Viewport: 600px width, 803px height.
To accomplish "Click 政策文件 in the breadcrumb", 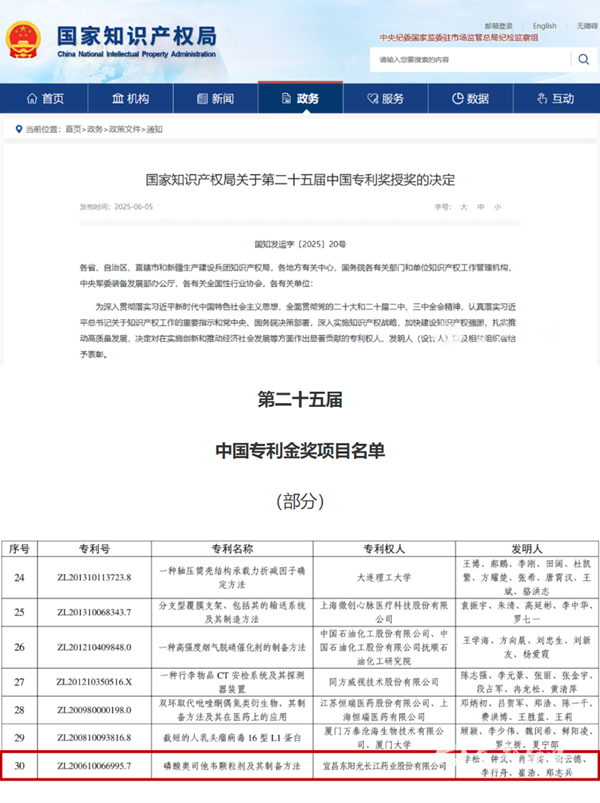I will pos(124,129).
